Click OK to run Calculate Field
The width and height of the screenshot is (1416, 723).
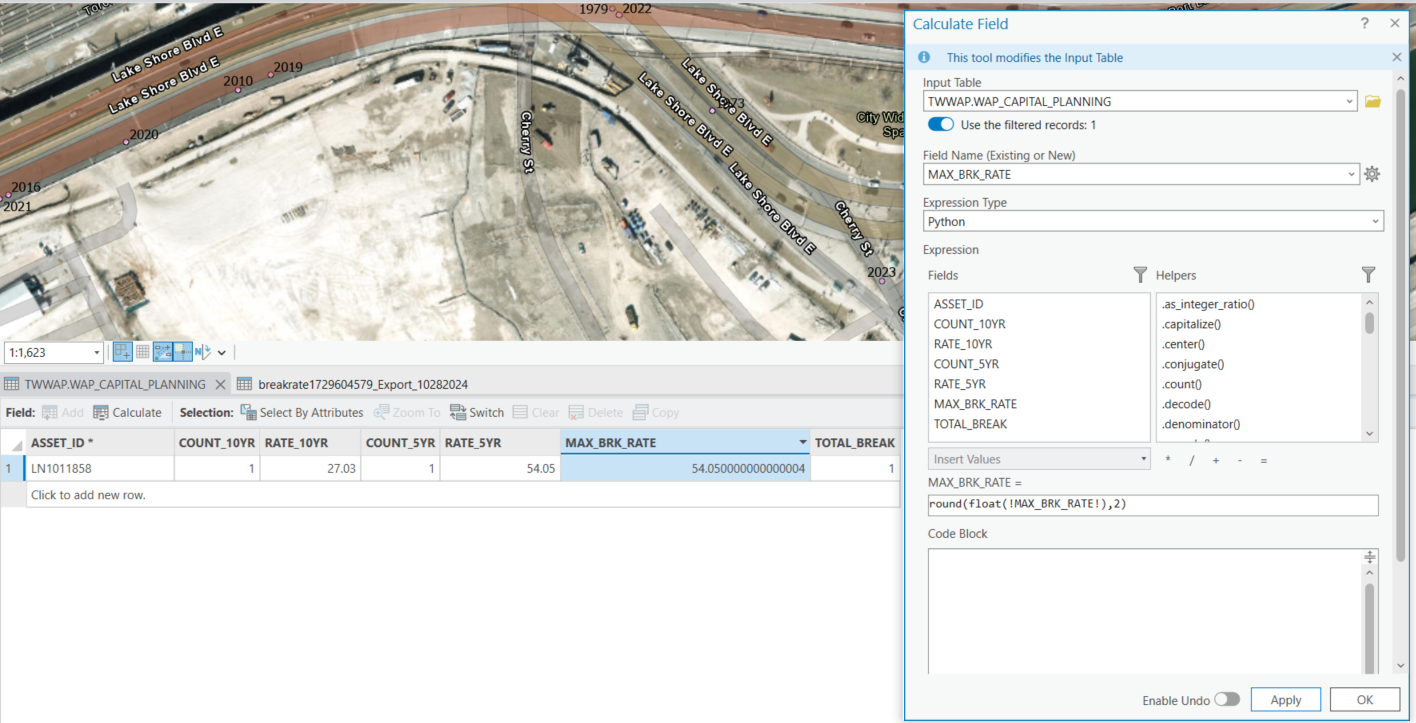click(x=1364, y=699)
